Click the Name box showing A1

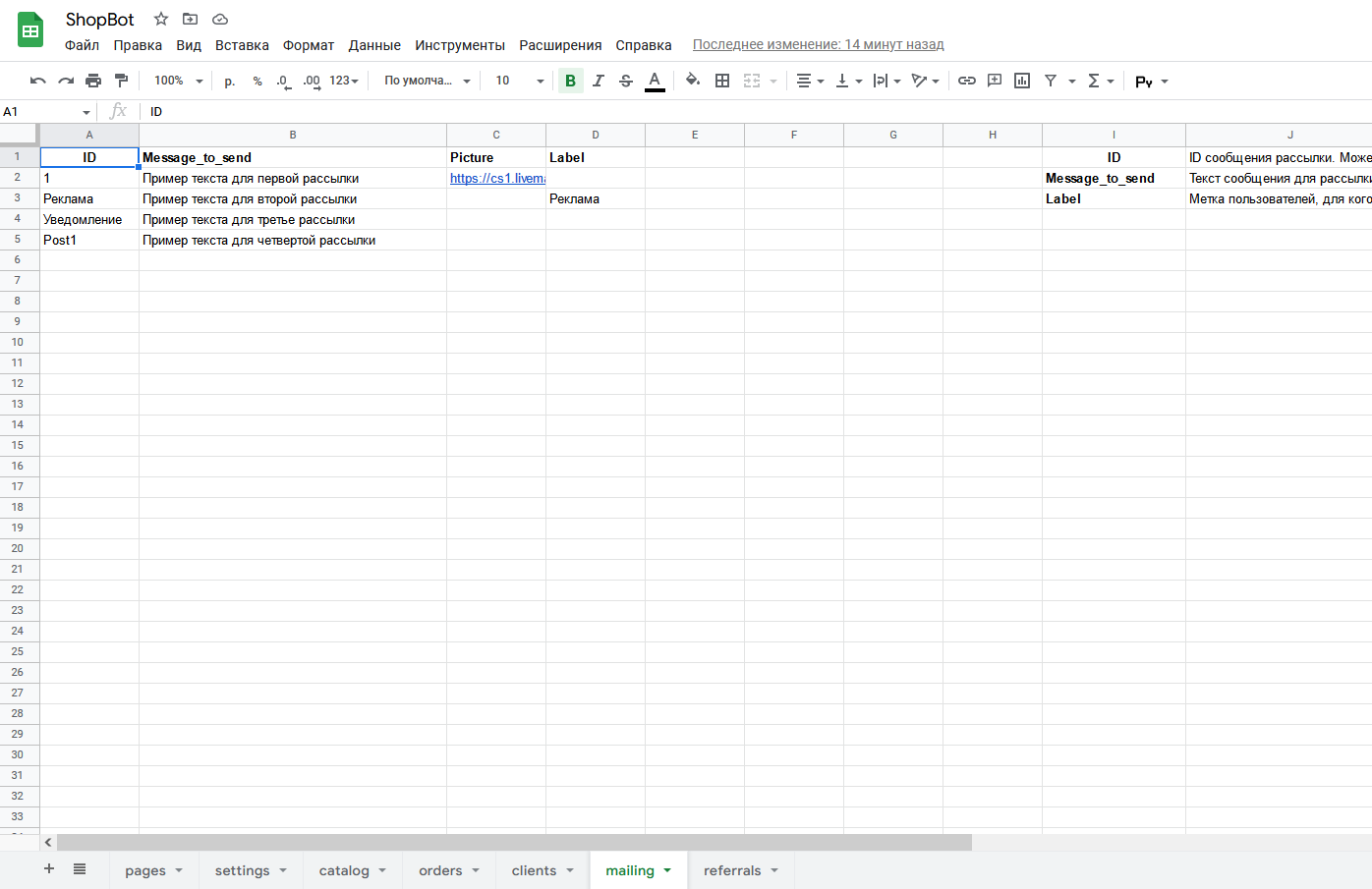(44, 112)
